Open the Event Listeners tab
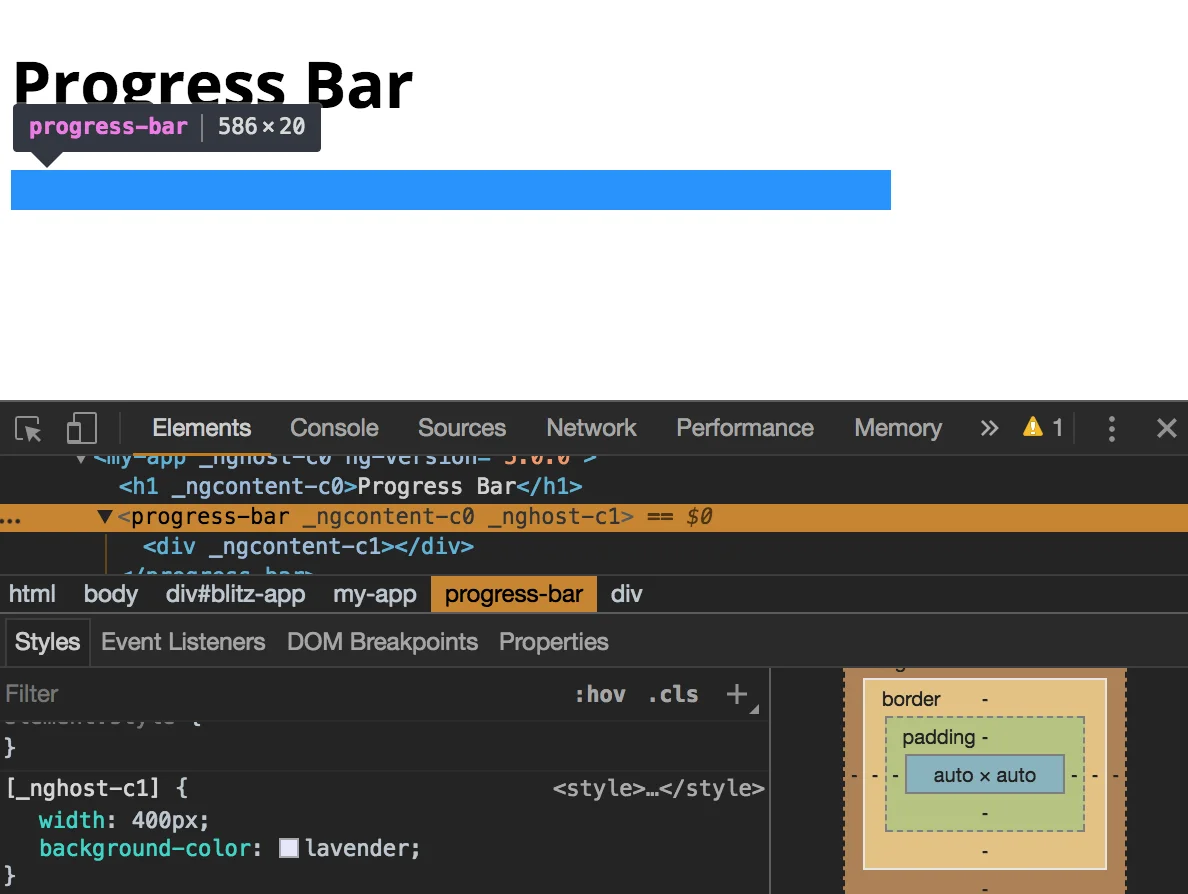Image resolution: width=1188 pixels, height=894 pixels. coord(183,641)
